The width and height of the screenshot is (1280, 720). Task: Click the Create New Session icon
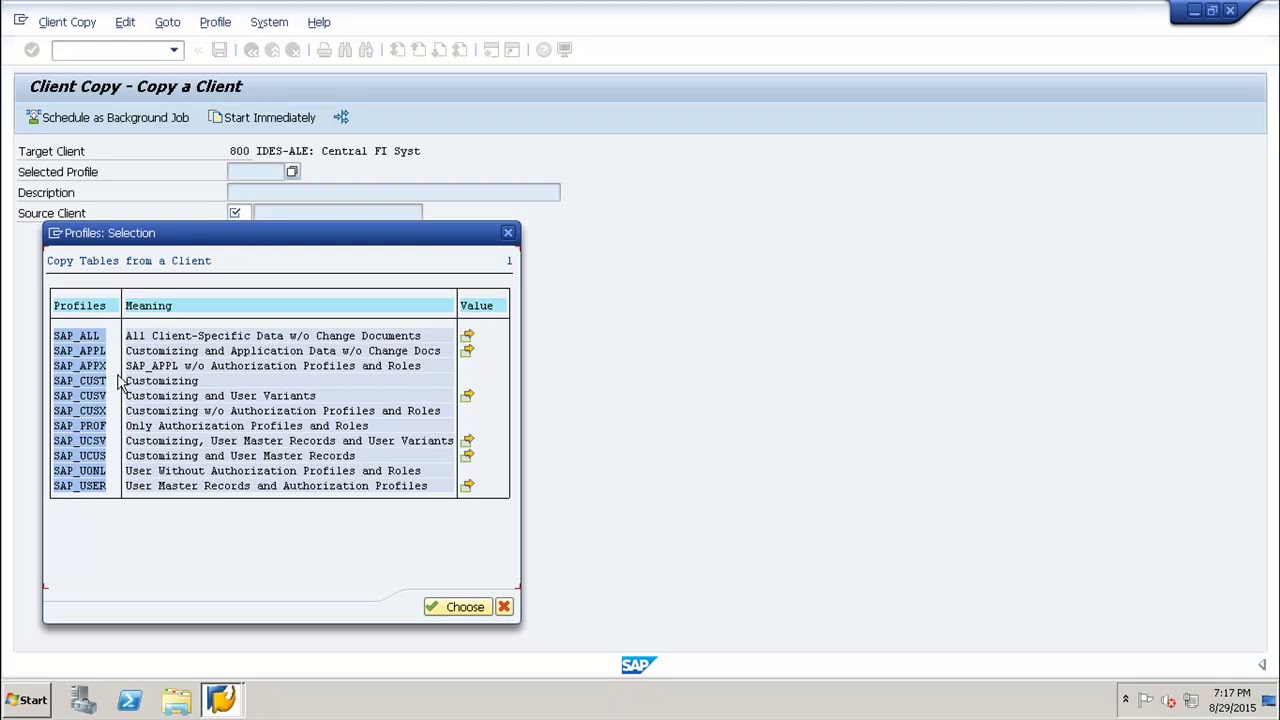491,50
